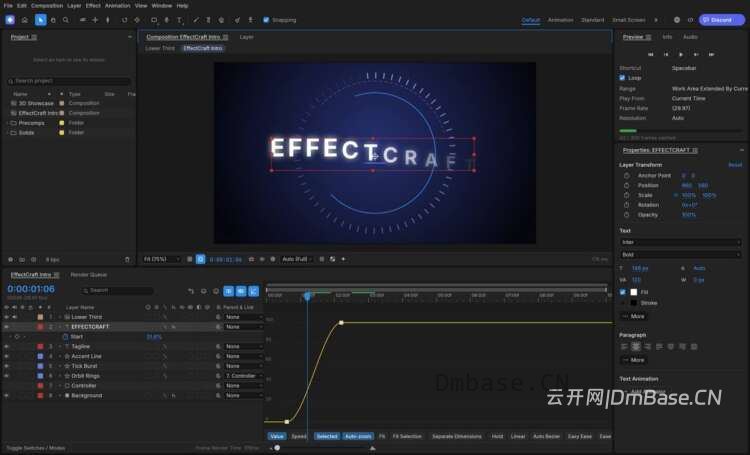Open the Stroke black color swatch
The width and height of the screenshot is (750, 455).
pos(634,303)
